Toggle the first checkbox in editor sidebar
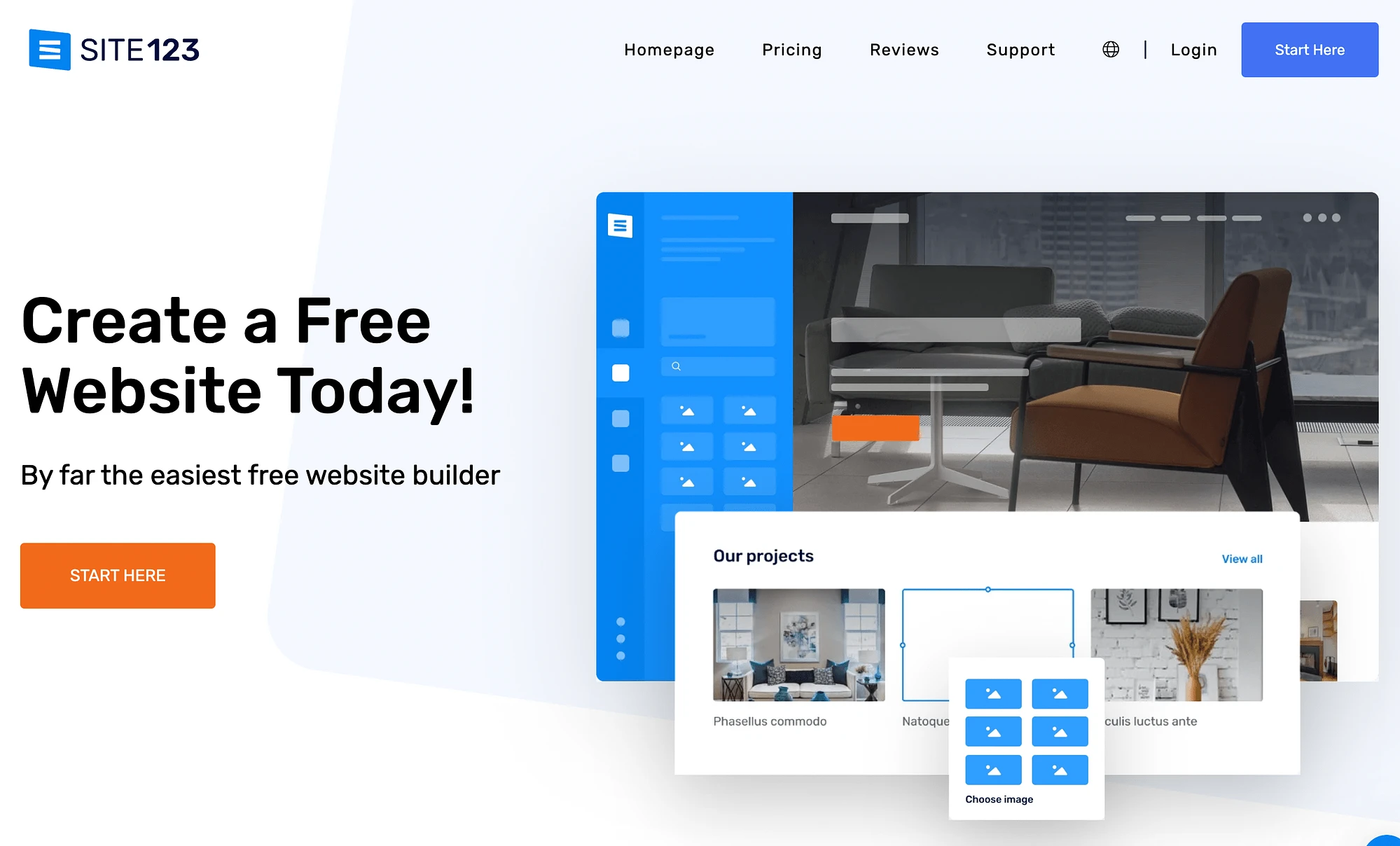 [x=620, y=326]
